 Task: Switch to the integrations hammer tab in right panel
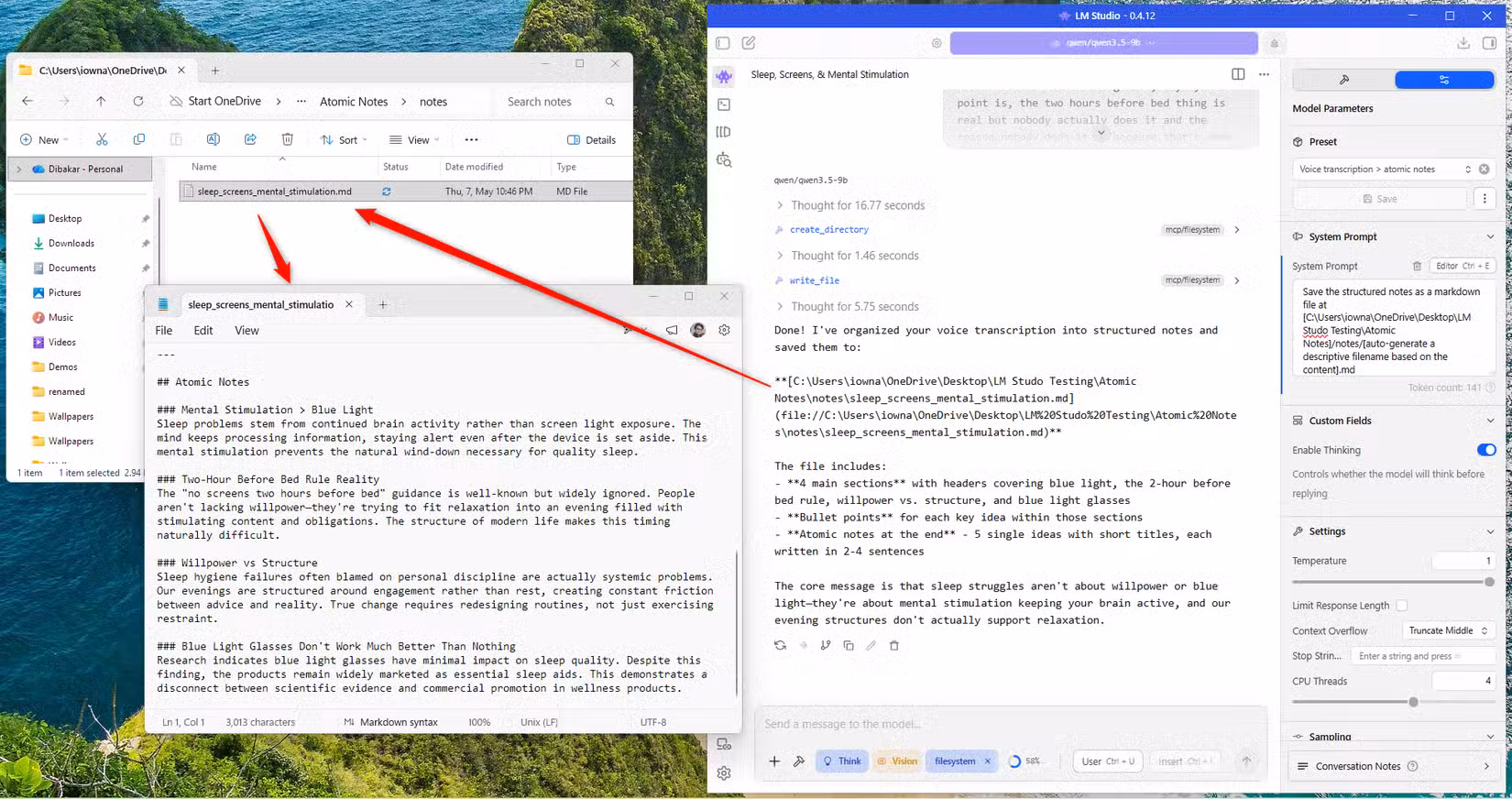pyautogui.click(x=1343, y=80)
